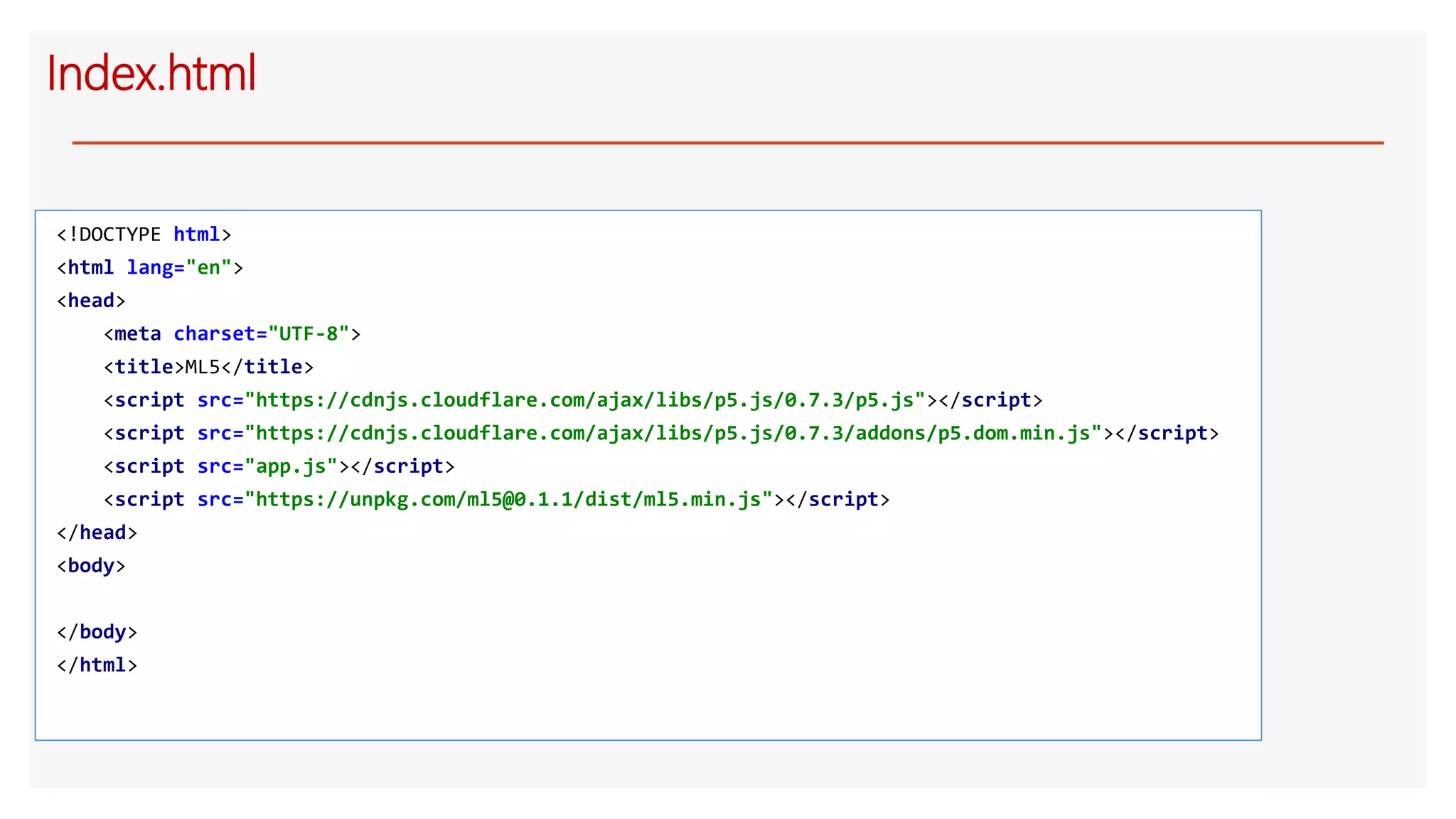Click the '<html lang="en">' line
The width and height of the screenshot is (1456, 819).
point(150,268)
